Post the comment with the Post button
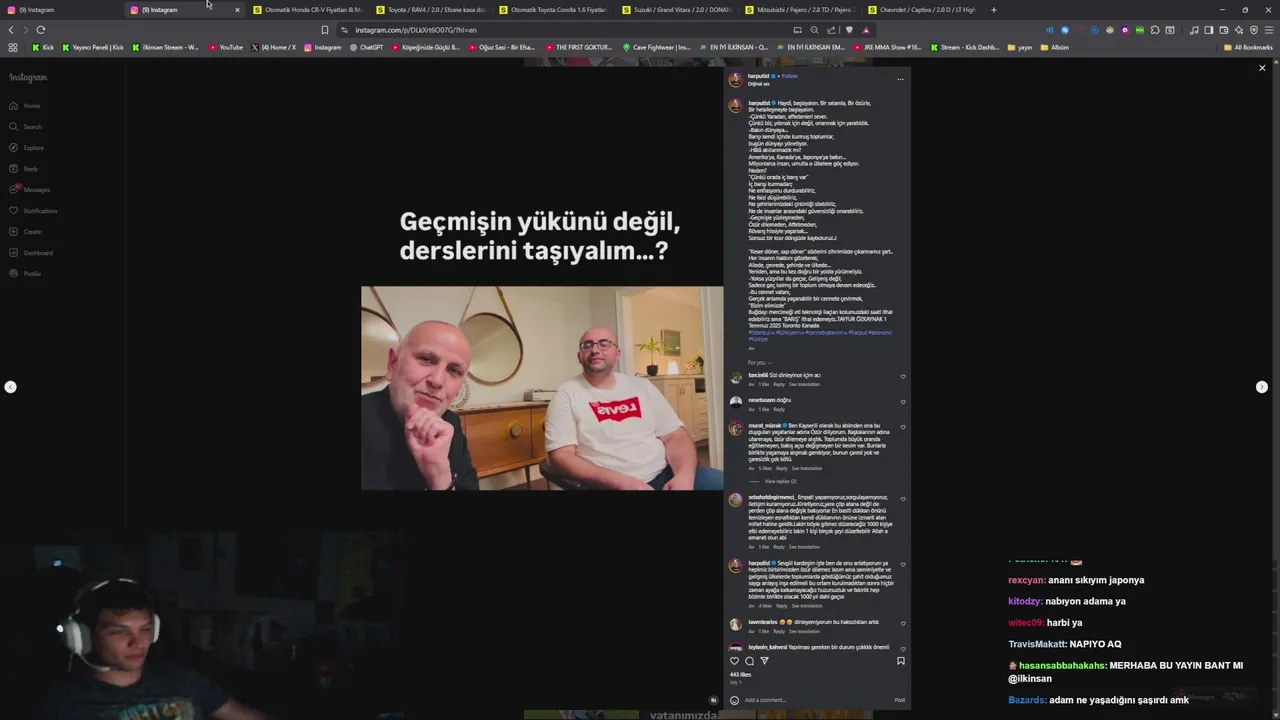Viewport: 1280px width, 720px height. [x=900, y=700]
